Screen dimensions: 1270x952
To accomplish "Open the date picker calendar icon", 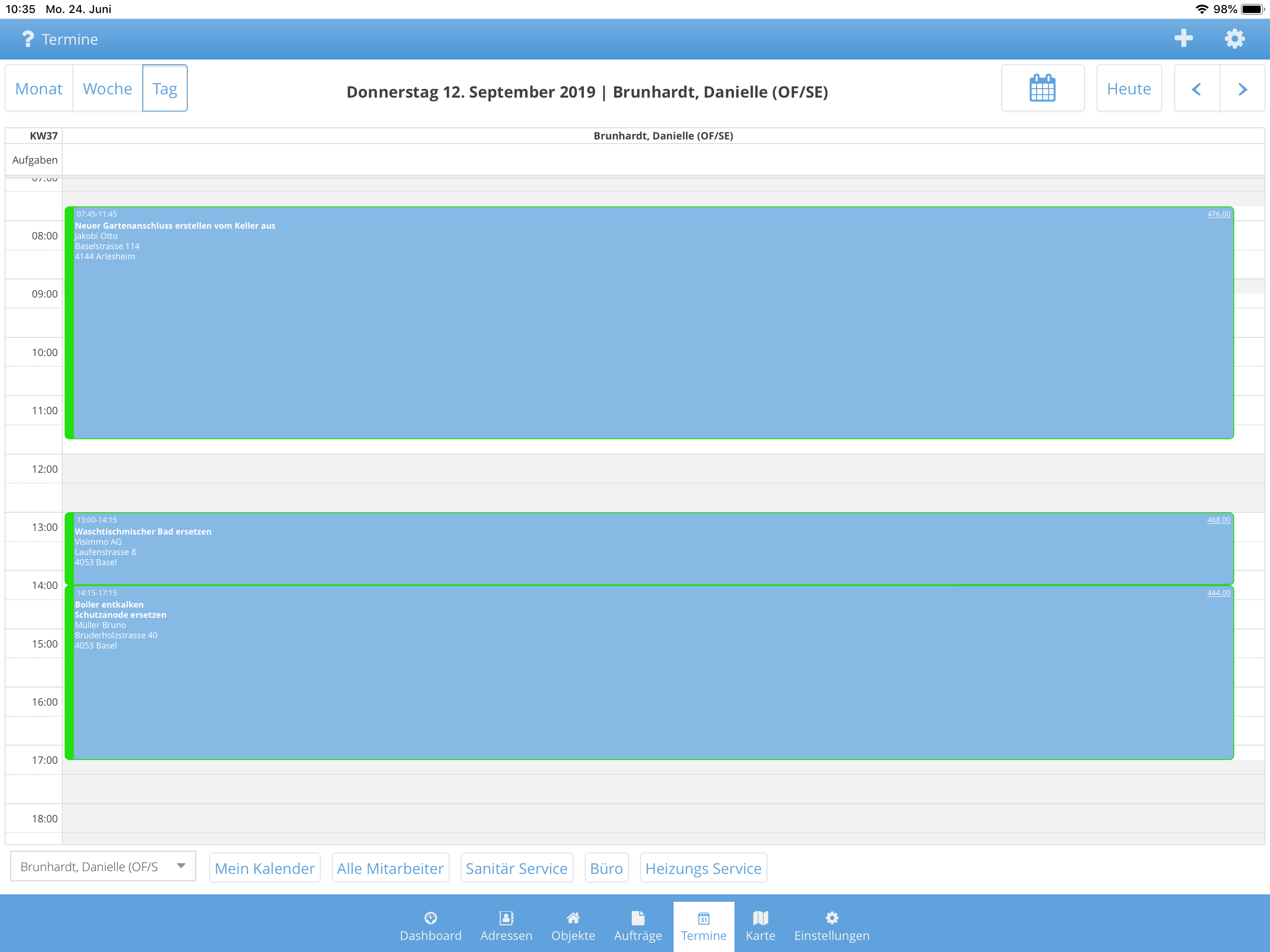I will point(1042,88).
